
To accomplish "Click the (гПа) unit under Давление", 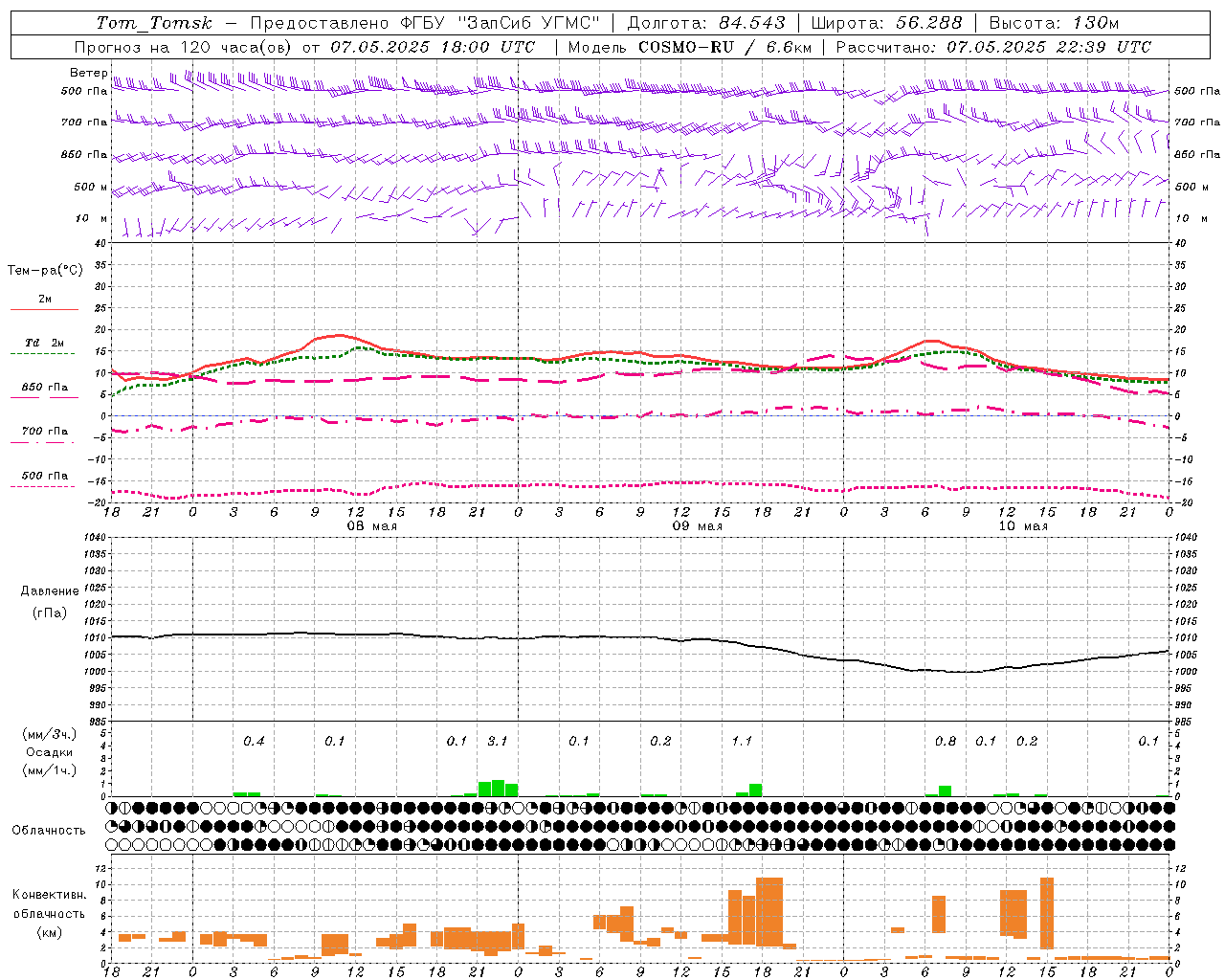I will pyautogui.click(x=50, y=613).
